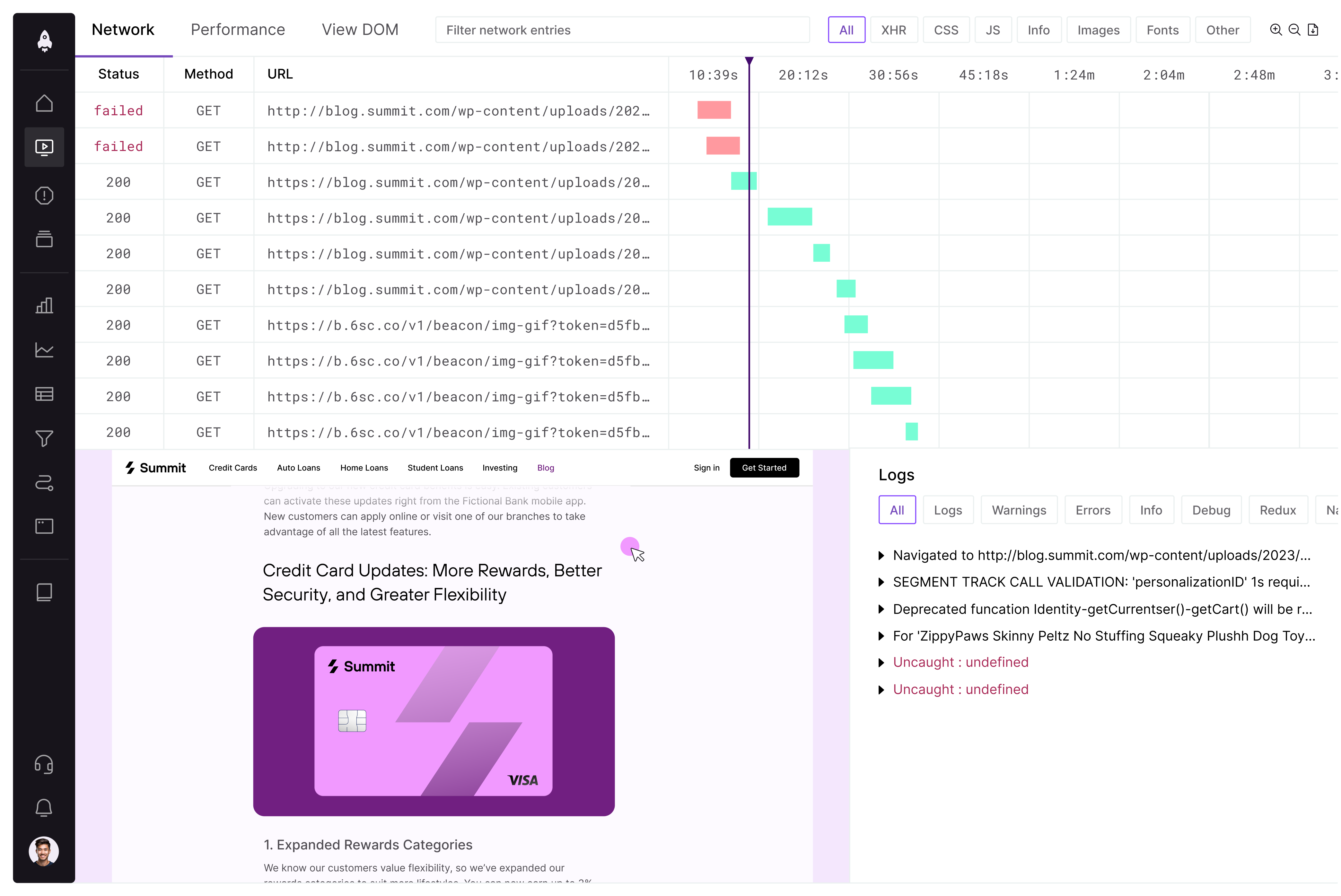The height and width of the screenshot is (896, 1341).
Task: Open notifications bell icon
Action: [x=44, y=807]
